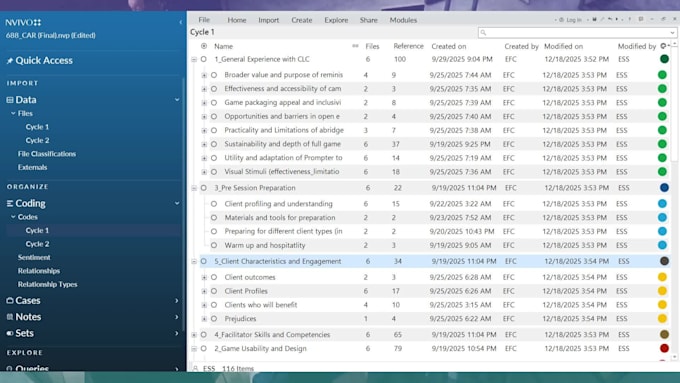The height and width of the screenshot is (383, 680).
Task: Click the Undo arrow in the top toolbar
Action: click(610, 19)
